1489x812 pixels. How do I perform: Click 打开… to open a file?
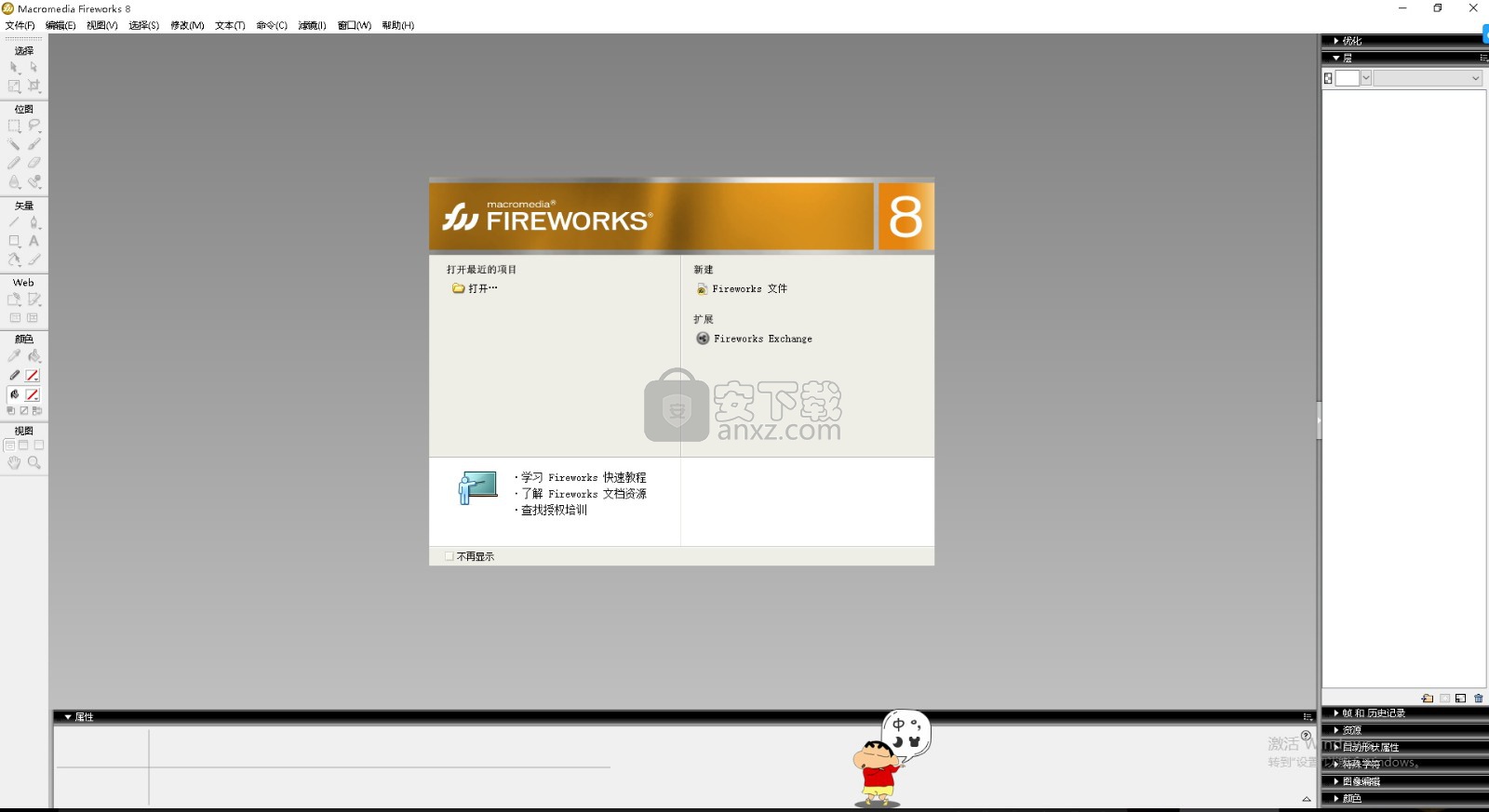click(x=475, y=288)
